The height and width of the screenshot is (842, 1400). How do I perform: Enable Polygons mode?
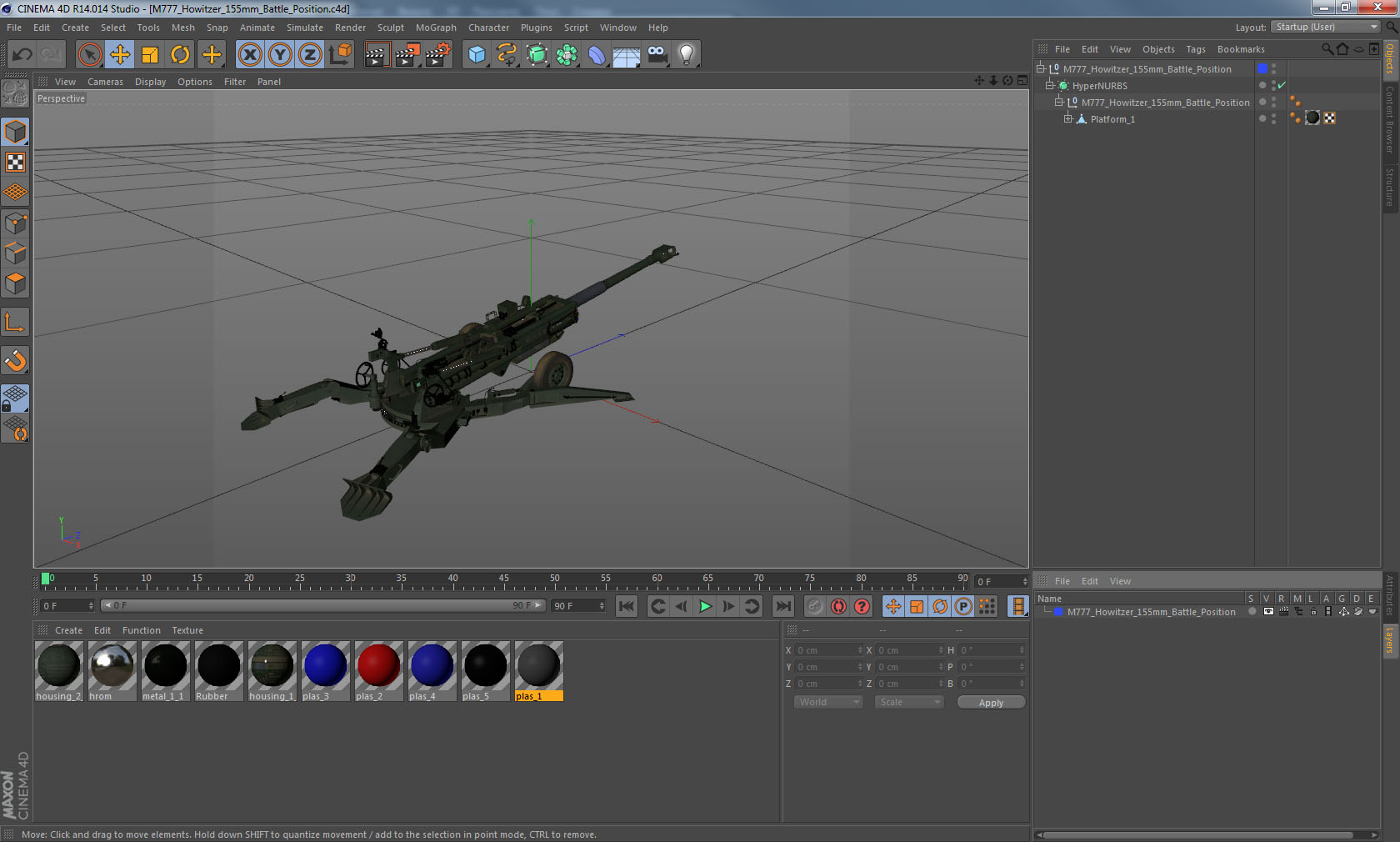[15, 283]
